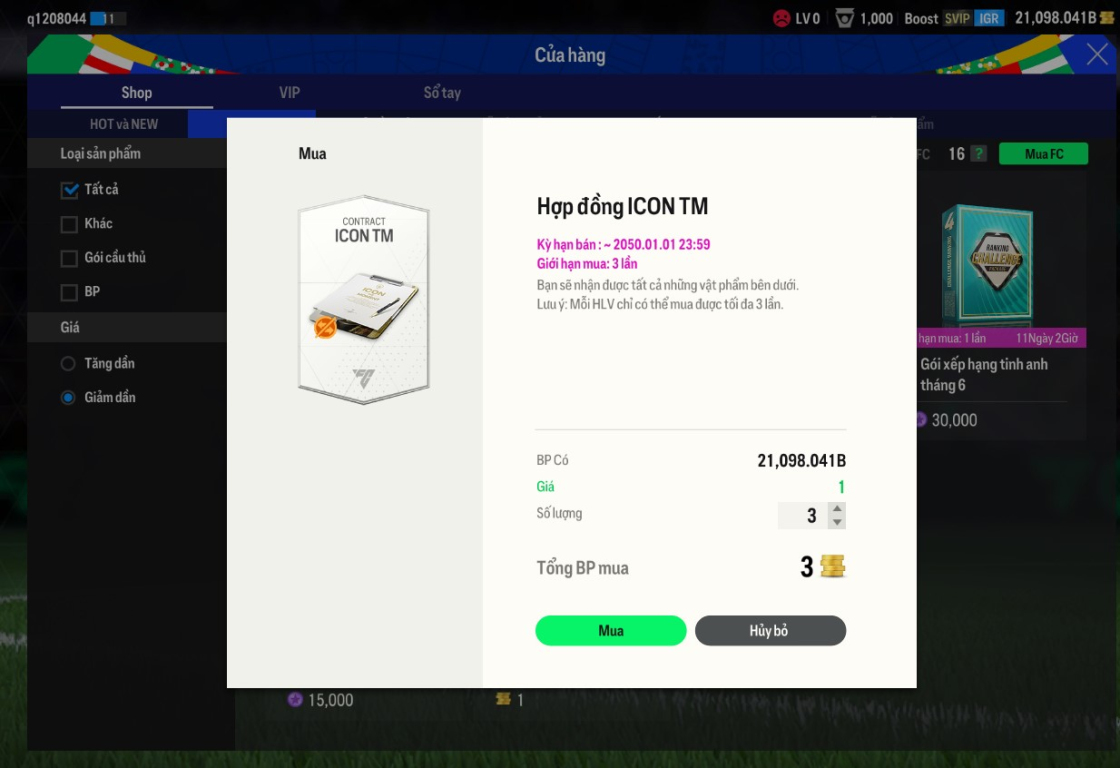Click the SVIP boost badge
The width and height of the screenshot is (1120, 768).
click(956, 19)
